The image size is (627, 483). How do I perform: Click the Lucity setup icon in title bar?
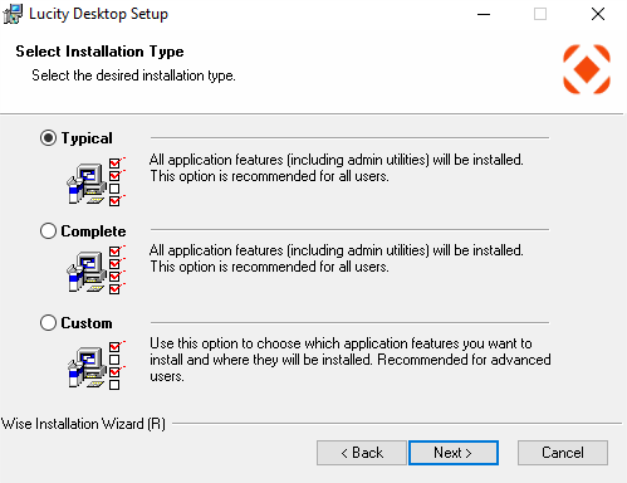[14, 14]
